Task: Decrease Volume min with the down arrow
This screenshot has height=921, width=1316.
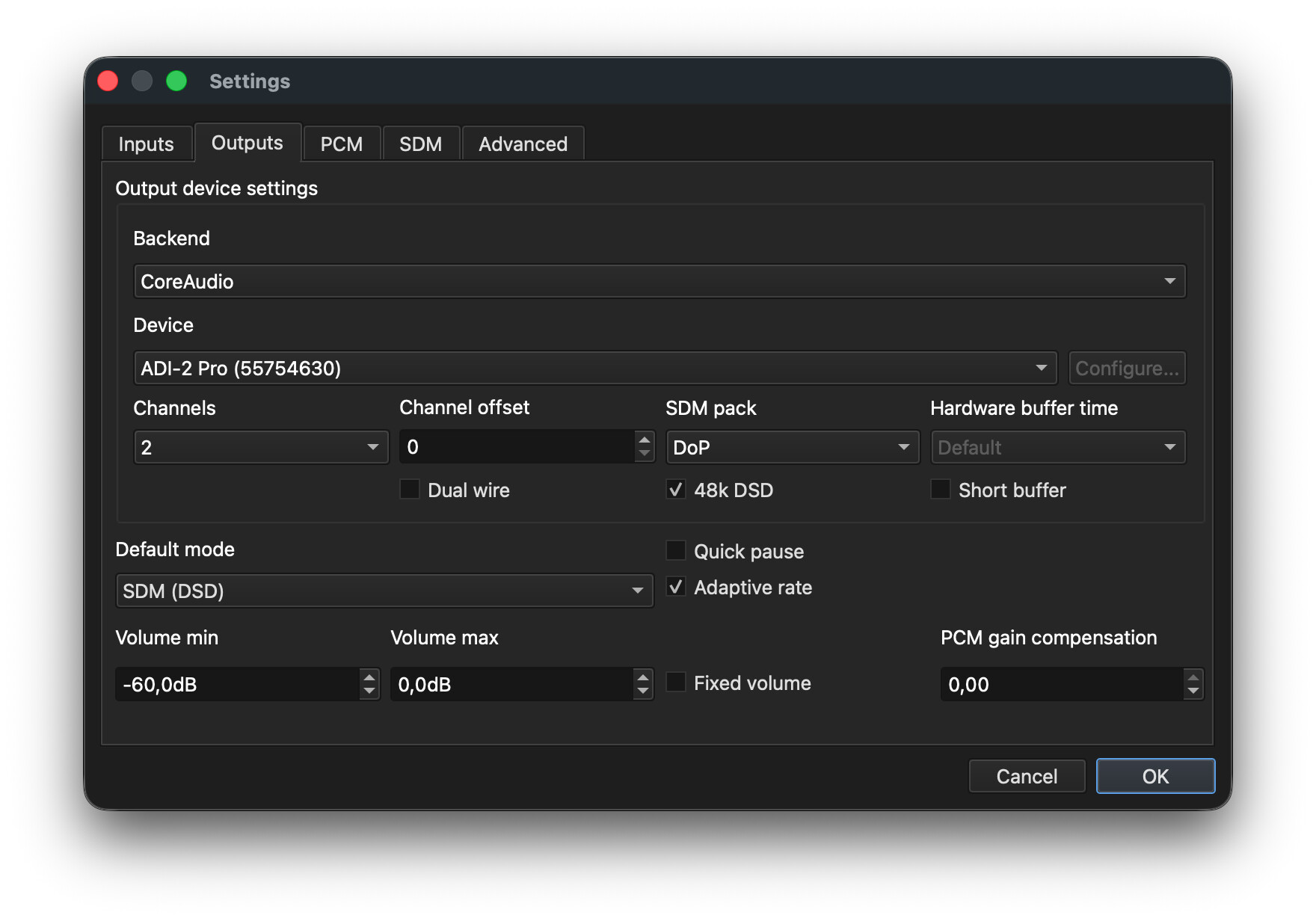Action: pos(369,691)
